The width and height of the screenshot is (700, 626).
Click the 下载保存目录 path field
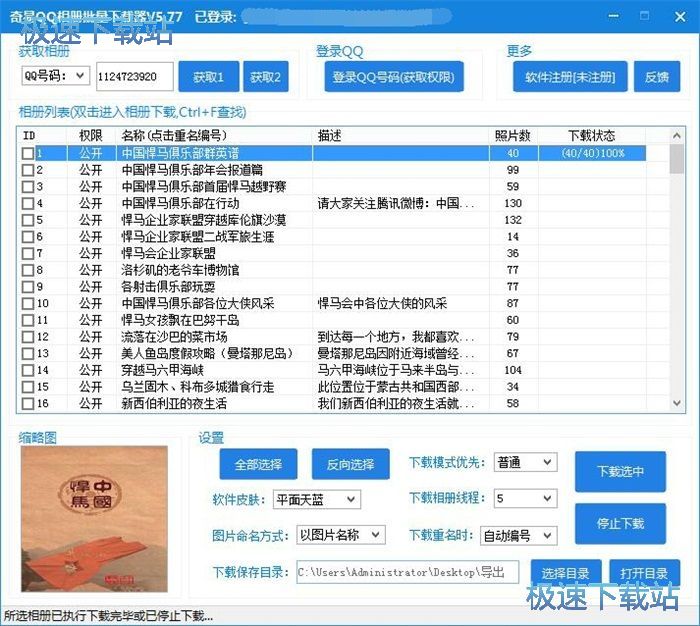point(408,572)
